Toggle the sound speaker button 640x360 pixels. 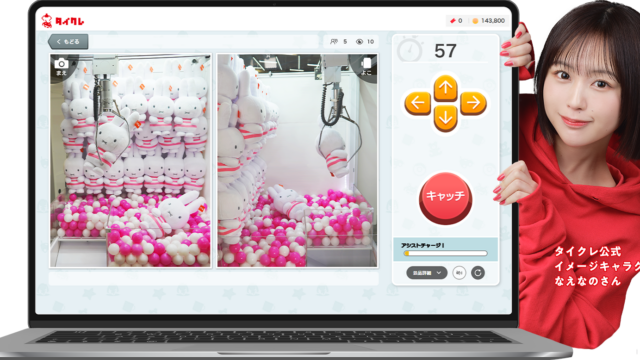pyautogui.click(x=459, y=273)
